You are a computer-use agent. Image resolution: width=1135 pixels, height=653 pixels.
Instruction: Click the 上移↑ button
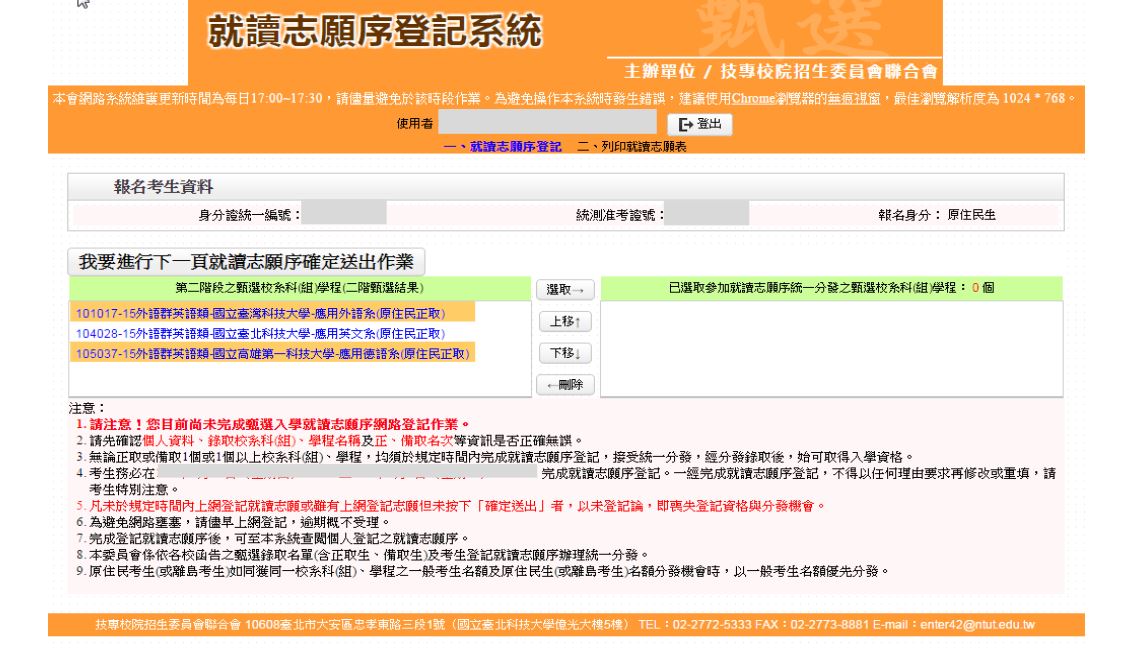click(565, 321)
